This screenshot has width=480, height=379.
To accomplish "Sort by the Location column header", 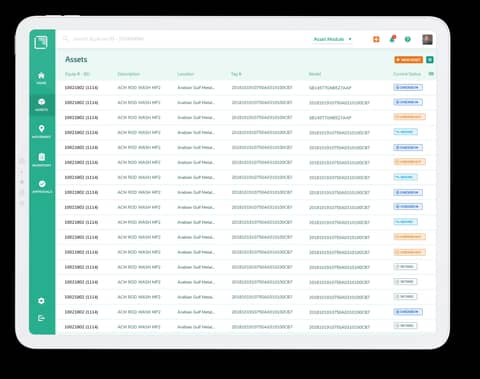I will (x=186, y=74).
